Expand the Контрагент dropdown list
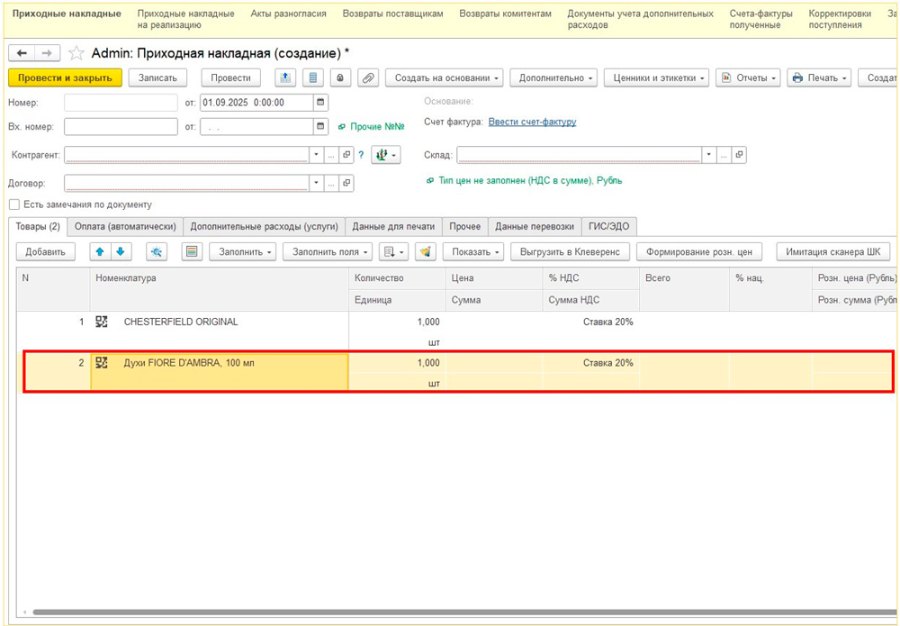Viewport: 900px width, 626px height. point(316,155)
